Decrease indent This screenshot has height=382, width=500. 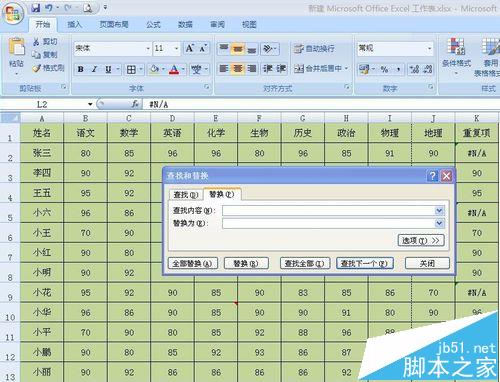tap(268, 69)
